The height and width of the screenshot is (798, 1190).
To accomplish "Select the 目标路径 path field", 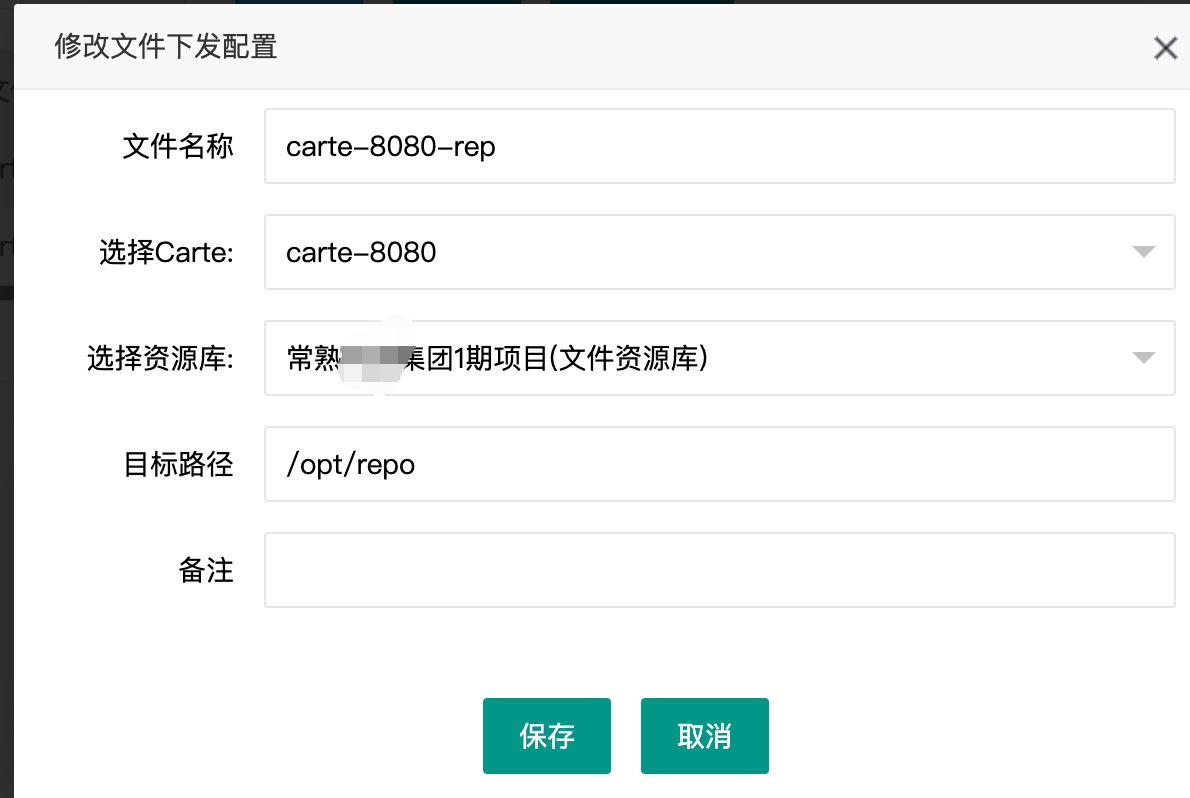I will coord(719,464).
